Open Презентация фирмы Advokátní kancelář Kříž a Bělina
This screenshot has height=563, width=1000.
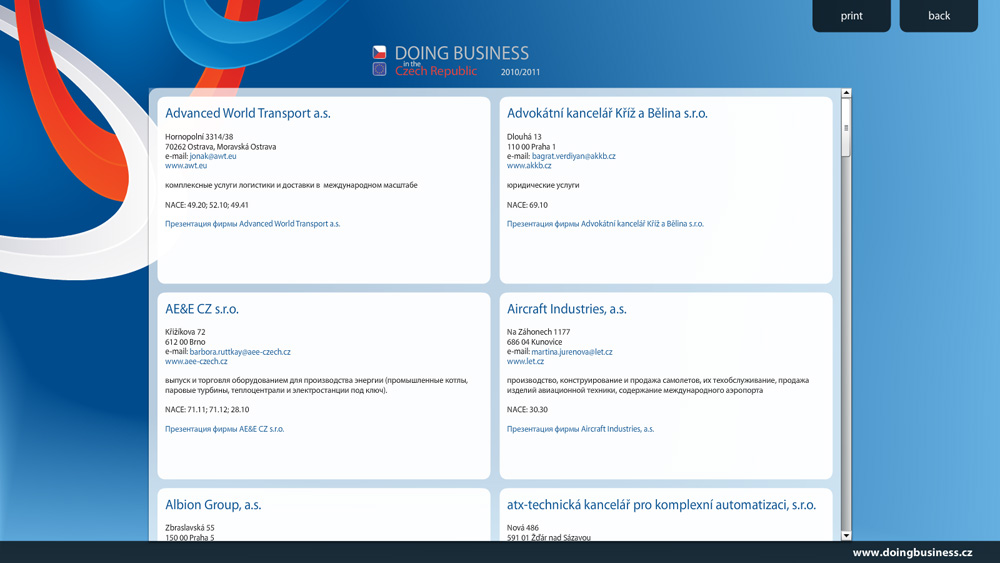pos(605,224)
